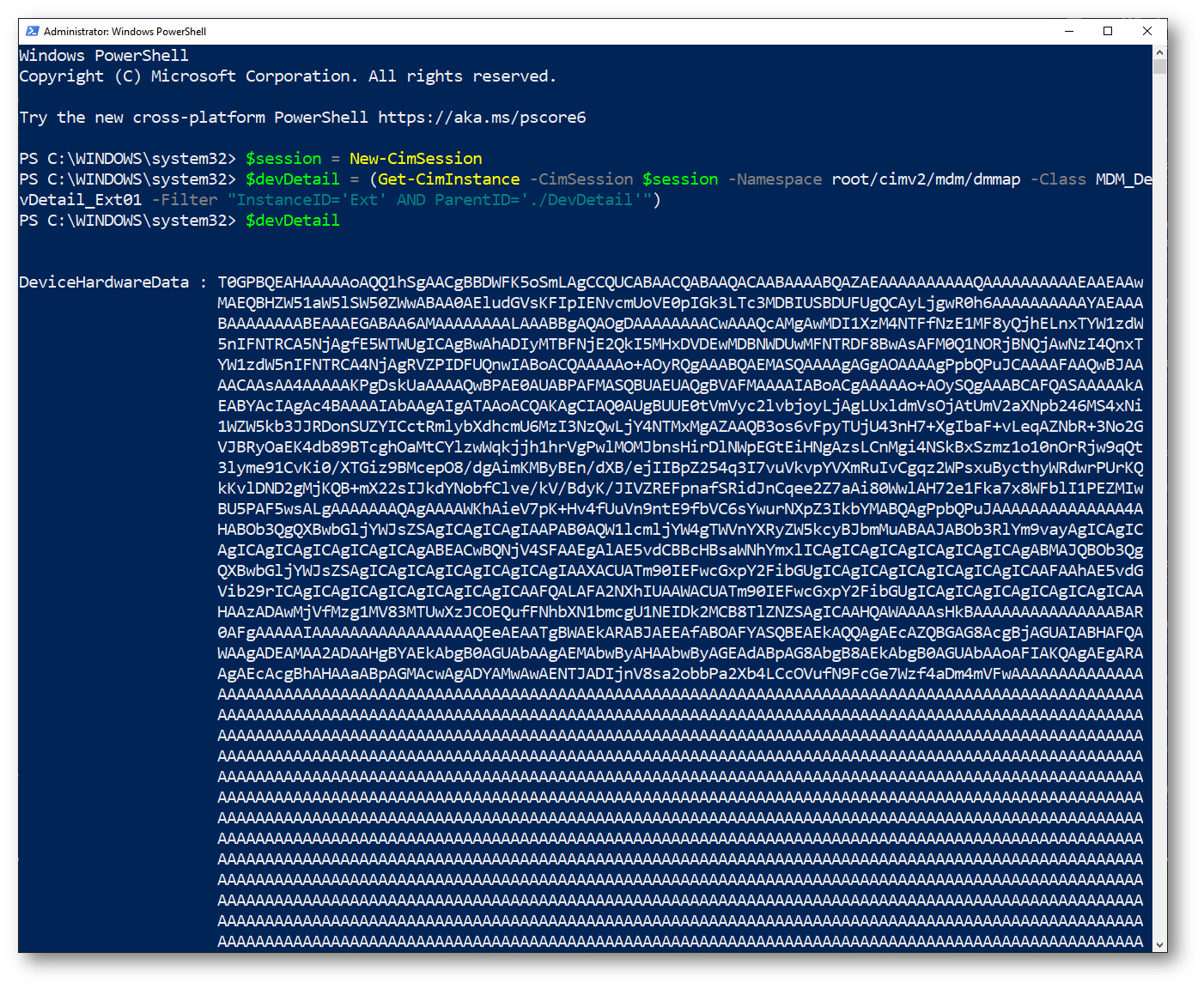Image resolution: width=1204 pixels, height=989 pixels.
Task: Click the DeviceHardwareData property label
Action: pyautogui.click(x=104, y=282)
